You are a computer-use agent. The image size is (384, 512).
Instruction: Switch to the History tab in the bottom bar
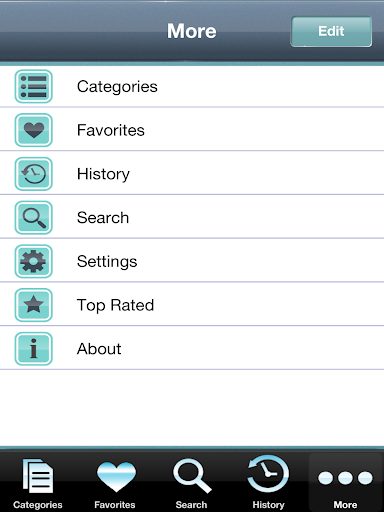click(268, 483)
